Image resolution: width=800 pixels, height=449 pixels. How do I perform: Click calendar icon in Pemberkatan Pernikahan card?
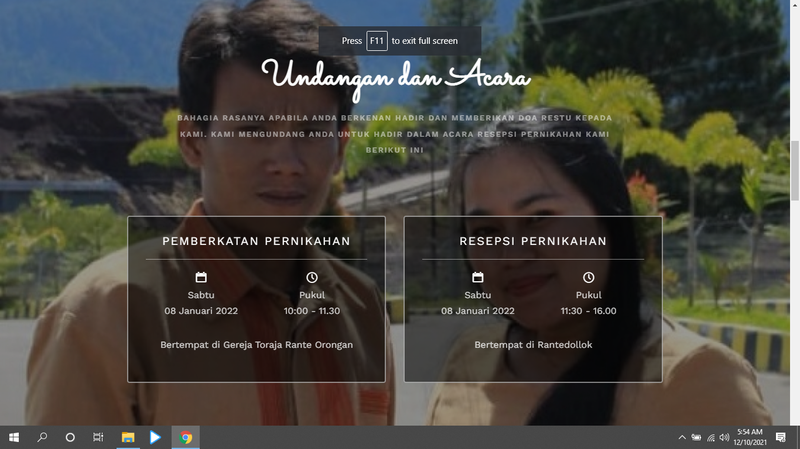(x=201, y=277)
